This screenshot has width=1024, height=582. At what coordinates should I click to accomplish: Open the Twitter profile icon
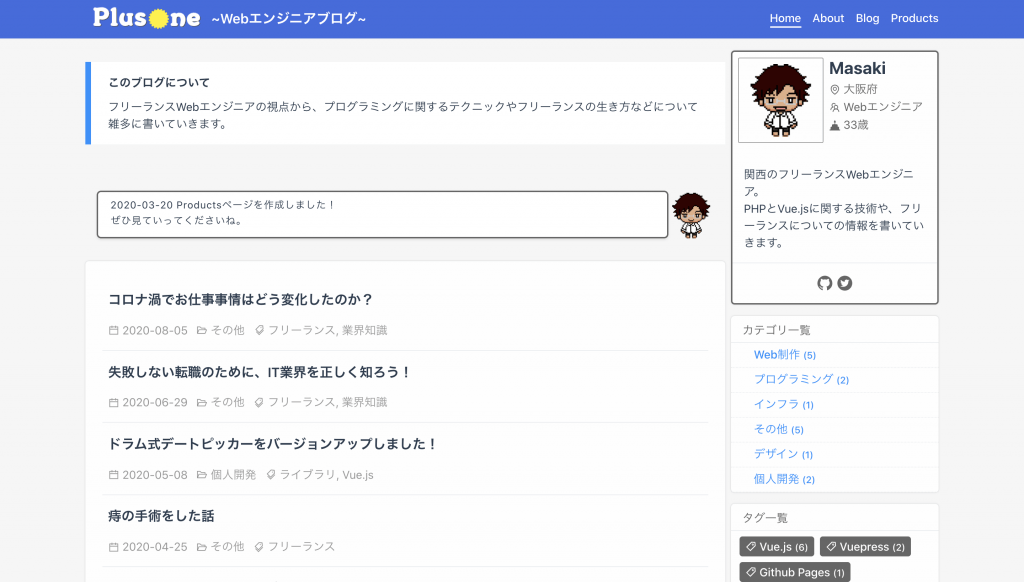point(845,283)
